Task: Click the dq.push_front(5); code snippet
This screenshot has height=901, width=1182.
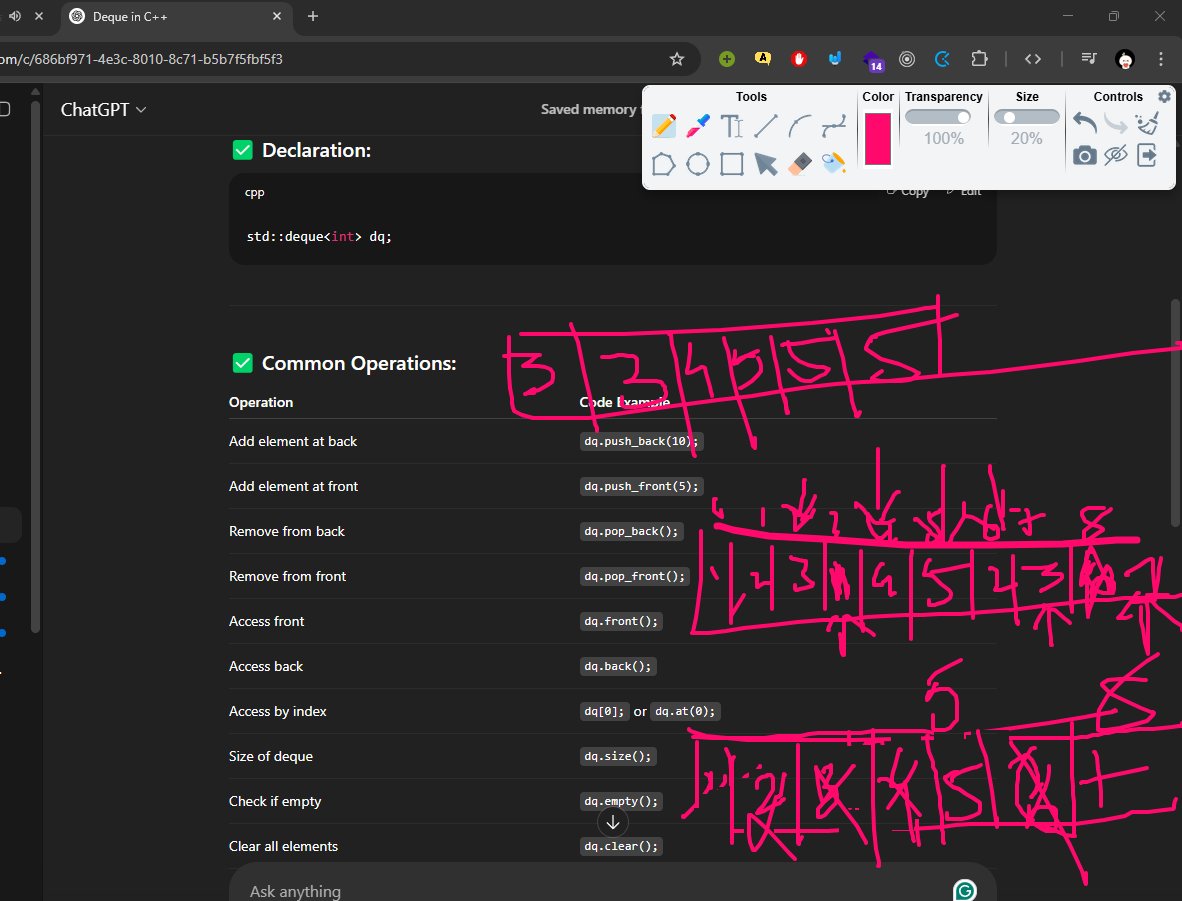Action: 642,486
